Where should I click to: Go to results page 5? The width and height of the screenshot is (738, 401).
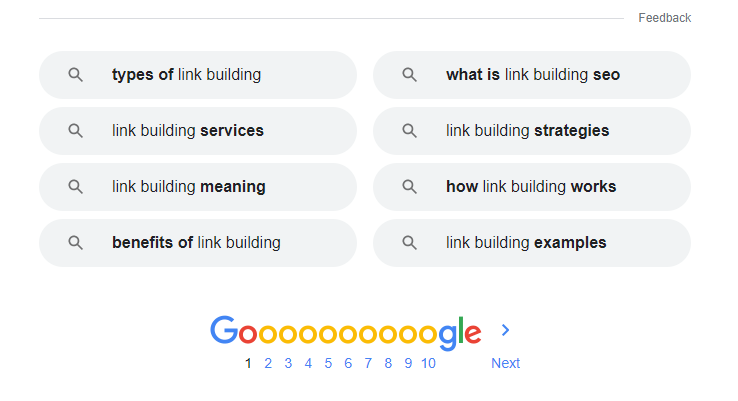click(328, 363)
